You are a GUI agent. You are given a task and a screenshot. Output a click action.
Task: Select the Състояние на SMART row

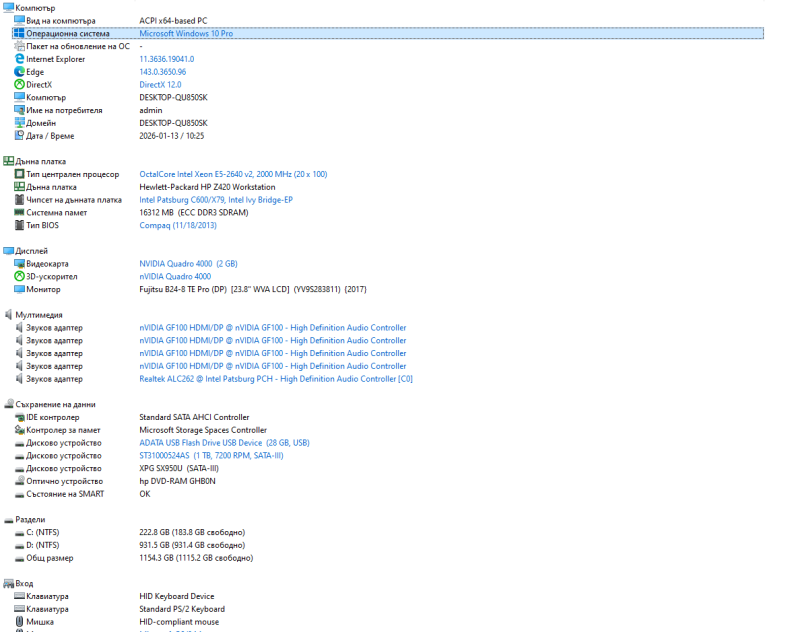pyautogui.click(x=65, y=494)
